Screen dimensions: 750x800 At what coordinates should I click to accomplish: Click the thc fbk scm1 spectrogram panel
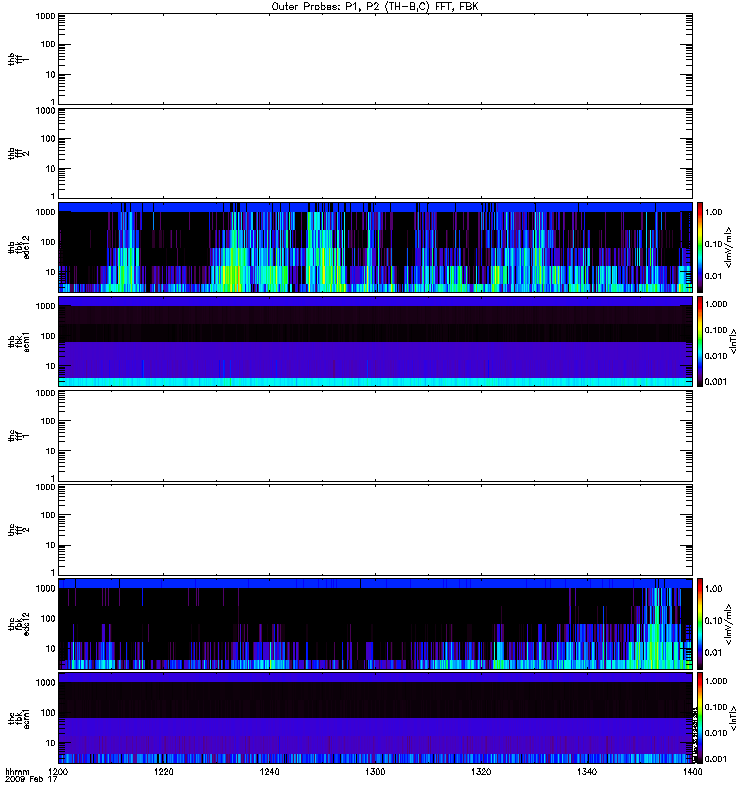[375, 719]
